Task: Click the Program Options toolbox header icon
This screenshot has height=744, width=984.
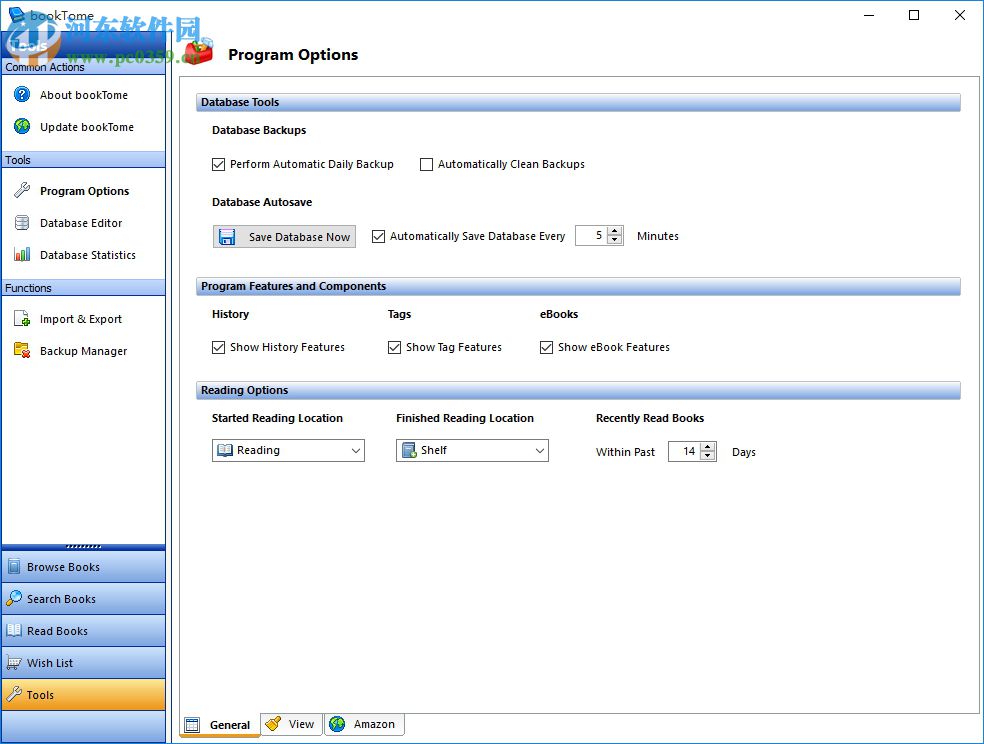Action: 200,51
